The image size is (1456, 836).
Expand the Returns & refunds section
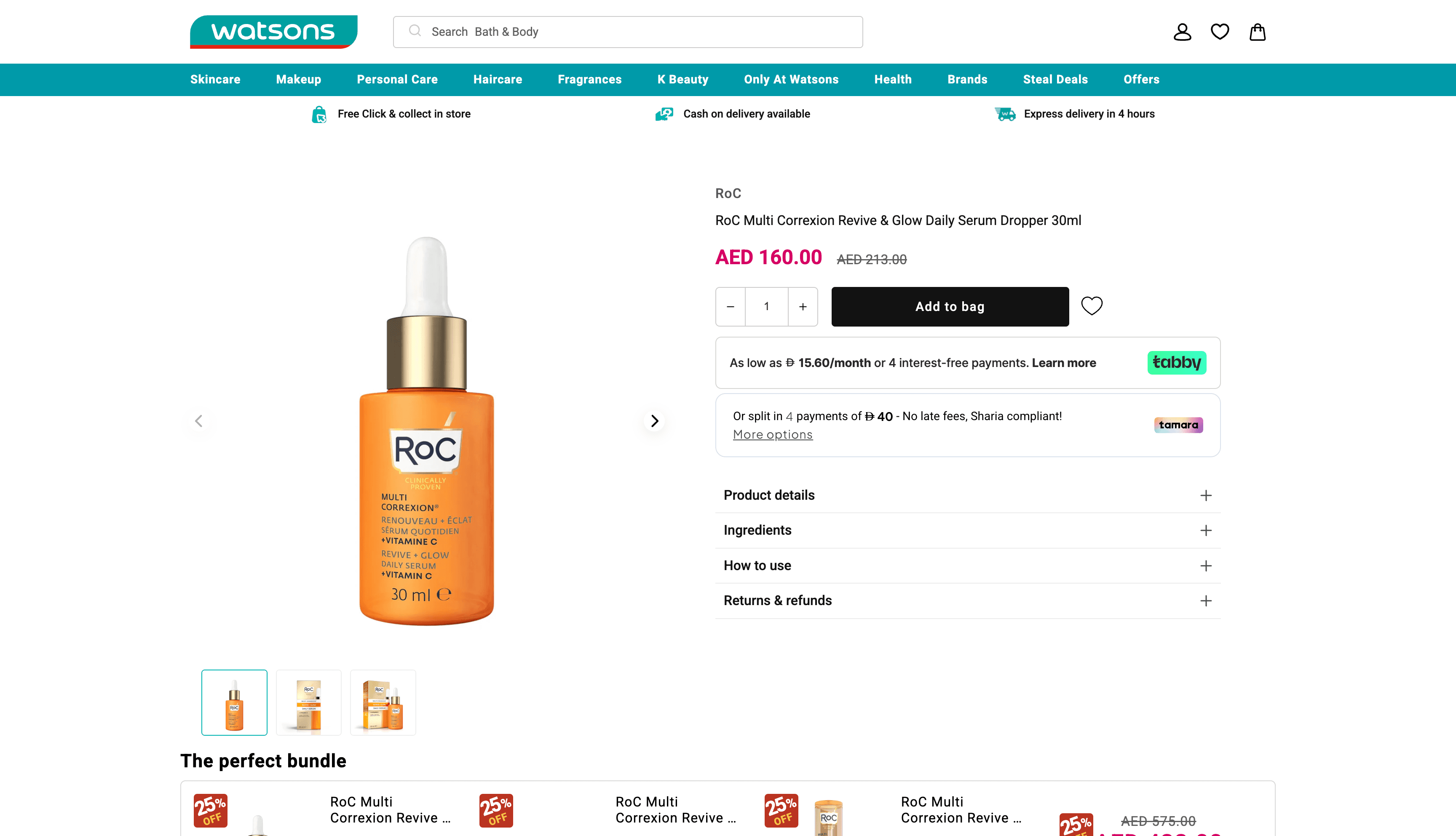click(x=968, y=600)
